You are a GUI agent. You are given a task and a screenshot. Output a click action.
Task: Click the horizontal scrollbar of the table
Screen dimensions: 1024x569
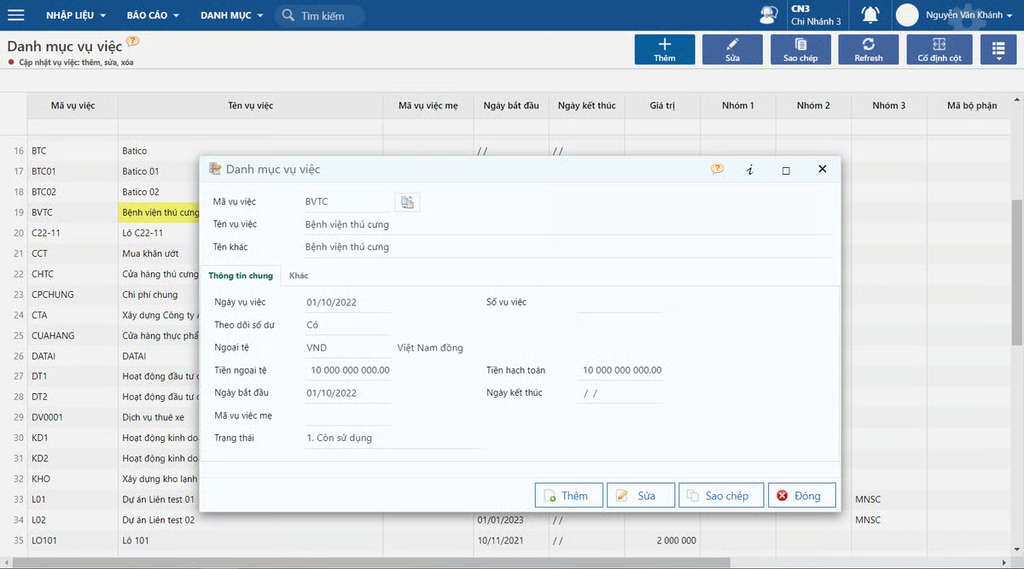(371, 562)
